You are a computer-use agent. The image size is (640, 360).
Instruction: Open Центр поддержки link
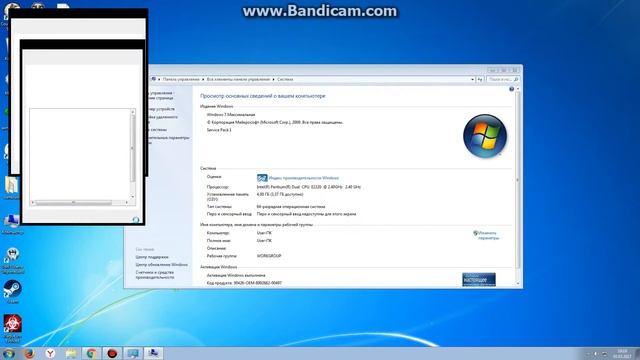[152, 257]
